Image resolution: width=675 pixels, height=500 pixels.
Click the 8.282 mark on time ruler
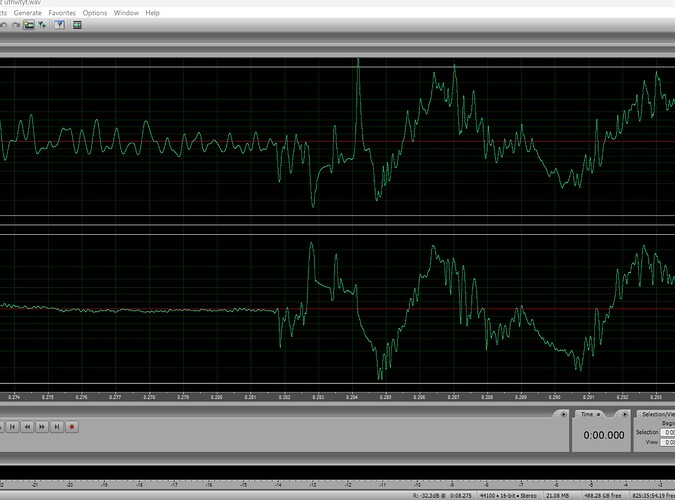click(x=284, y=397)
